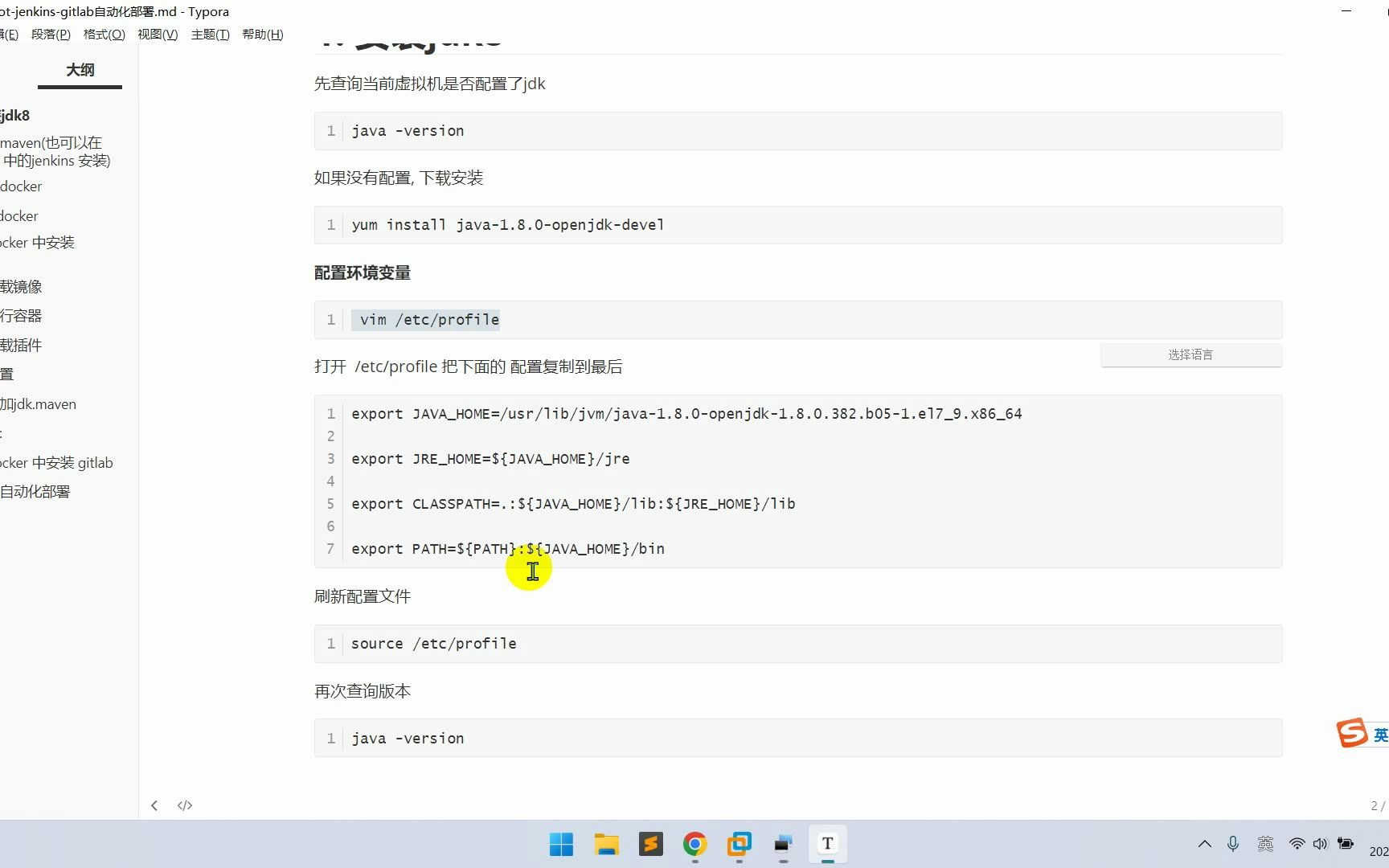Image resolution: width=1389 pixels, height=868 pixels.
Task: Open the 帮助(H) menu
Action: (263, 35)
